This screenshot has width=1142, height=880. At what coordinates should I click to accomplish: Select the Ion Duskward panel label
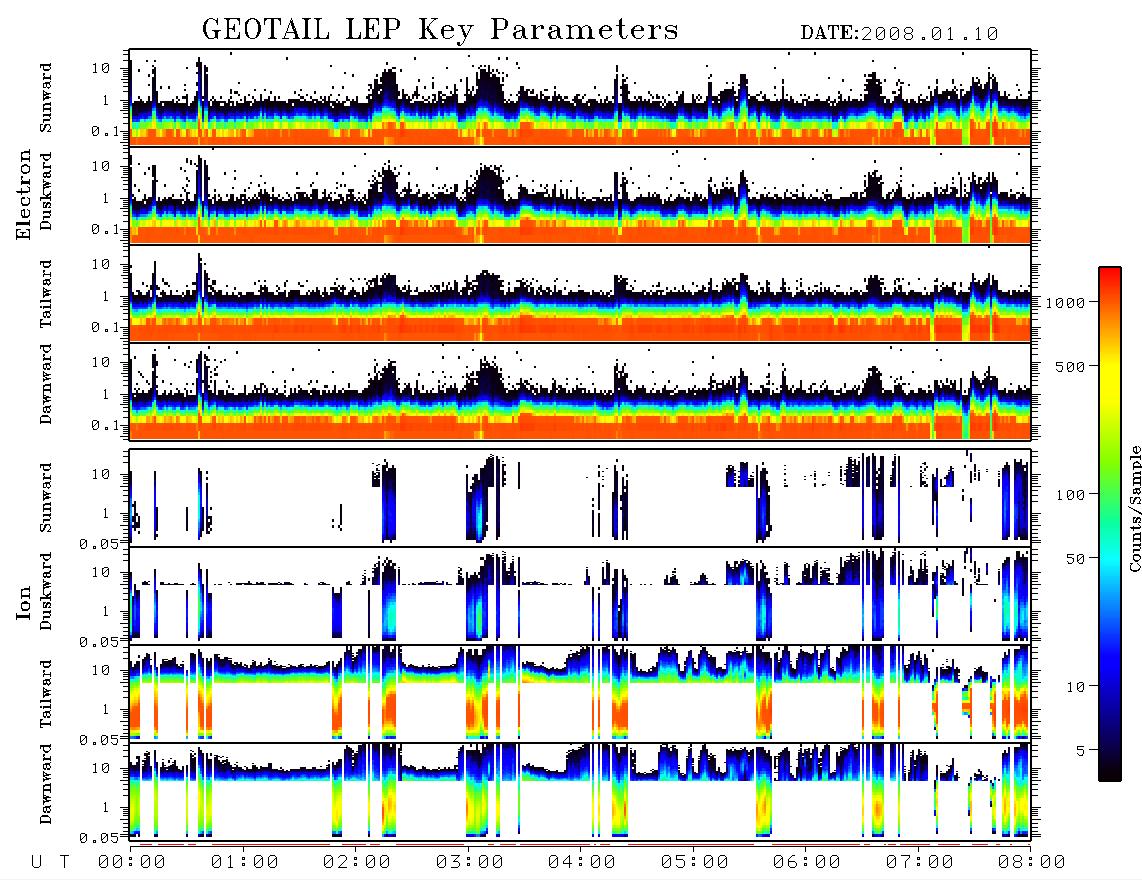pyautogui.click(x=46, y=591)
